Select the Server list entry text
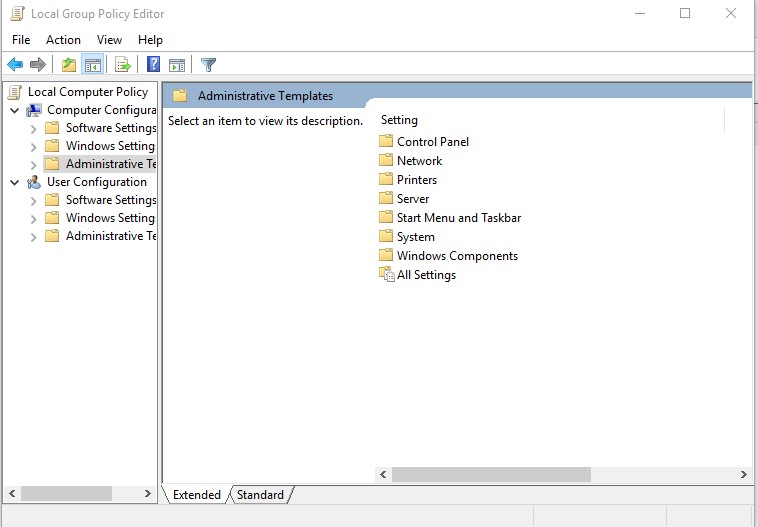The image size is (758, 527). (x=413, y=199)
